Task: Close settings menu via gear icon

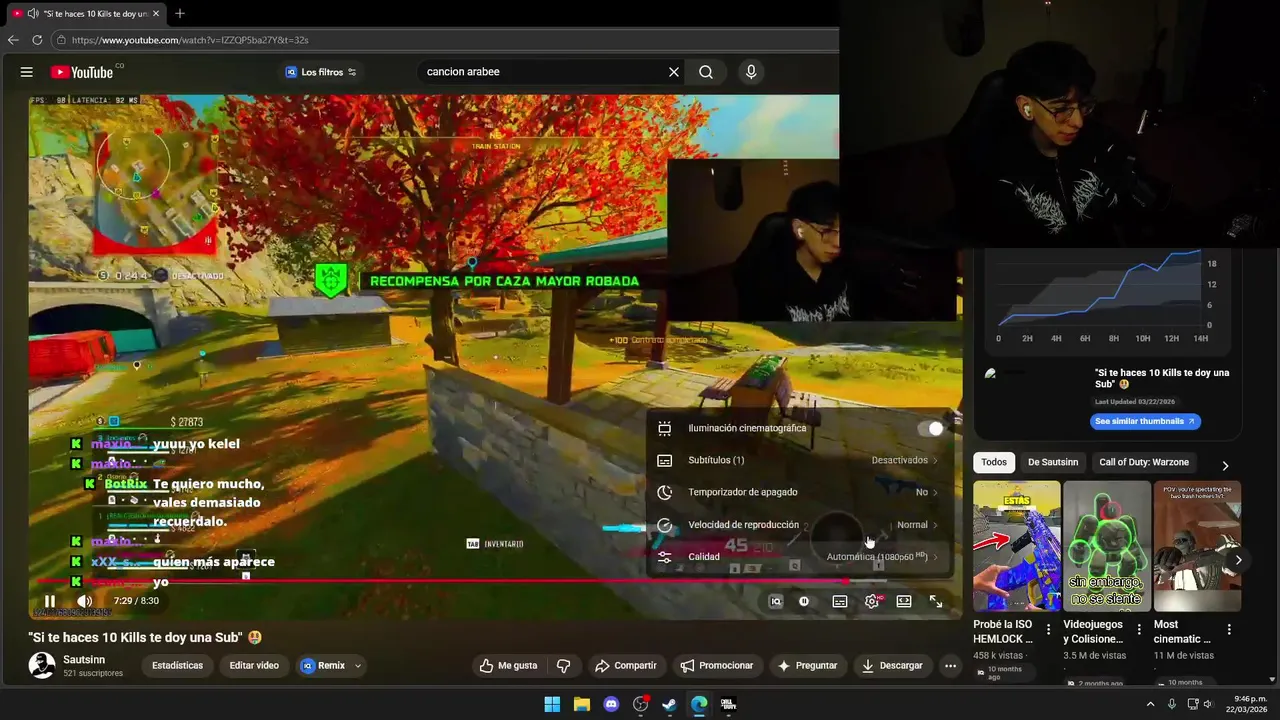Action: pos(872,601)
